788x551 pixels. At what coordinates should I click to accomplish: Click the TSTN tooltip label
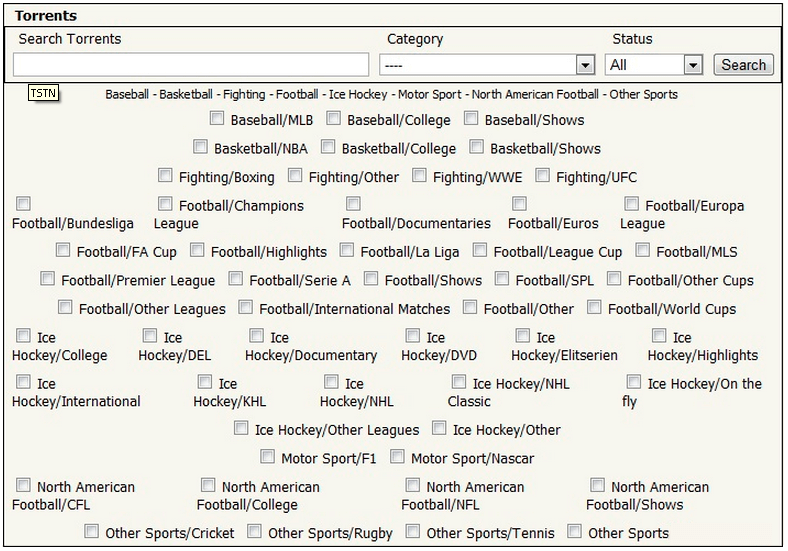[x=43, y=93]
